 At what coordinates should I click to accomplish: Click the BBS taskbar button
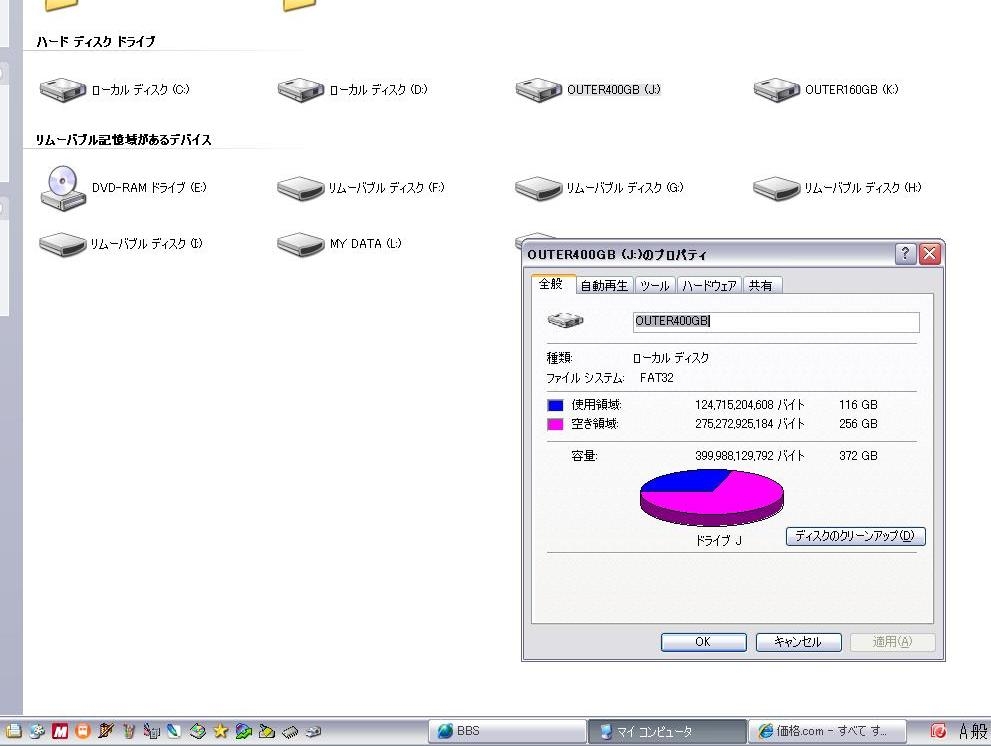[x=508, y=731]
